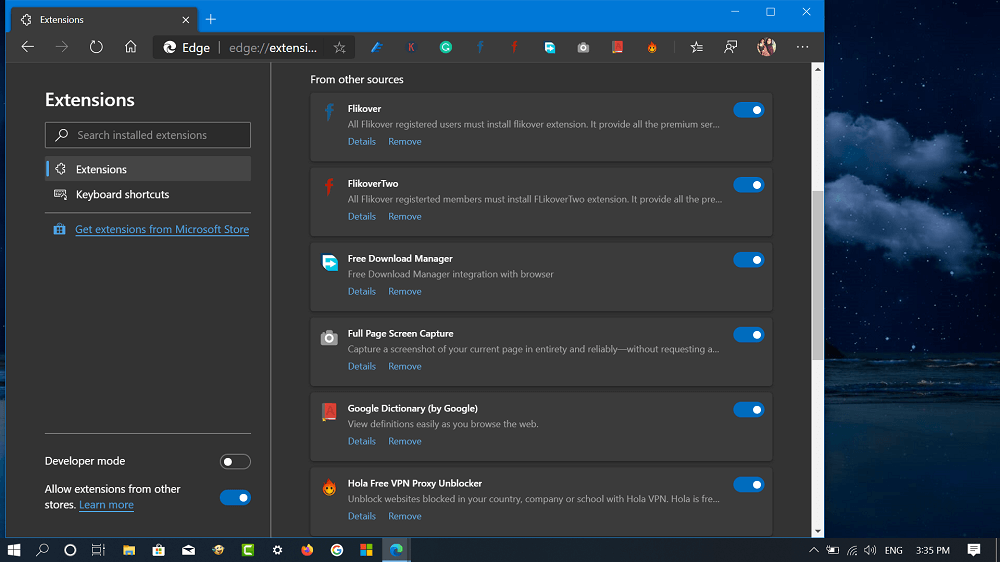Open Details for Flikover
The height and width of the screenshot is (562, 1000).
[362, 142]
